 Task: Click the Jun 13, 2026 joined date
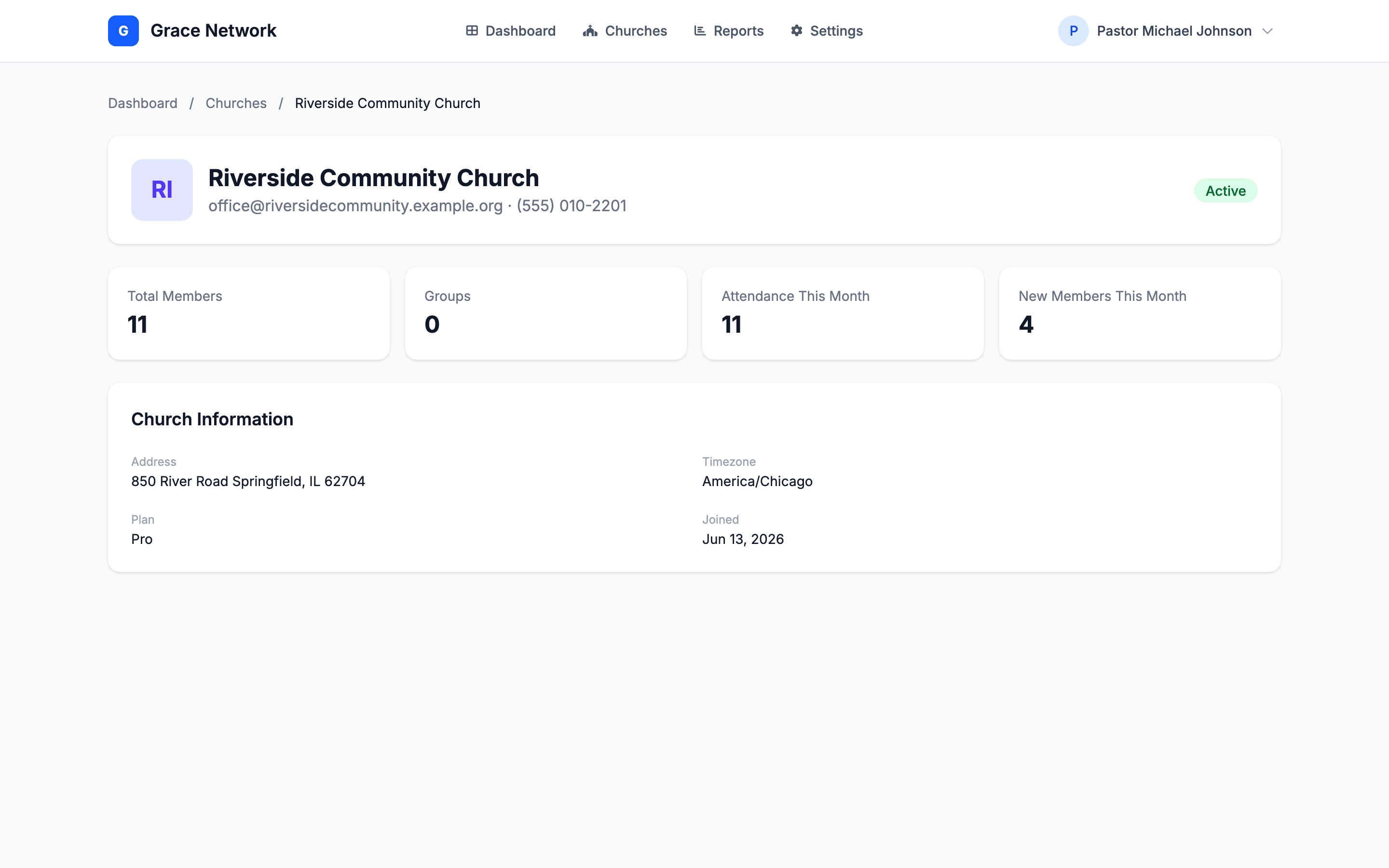[x=743, y=539]
